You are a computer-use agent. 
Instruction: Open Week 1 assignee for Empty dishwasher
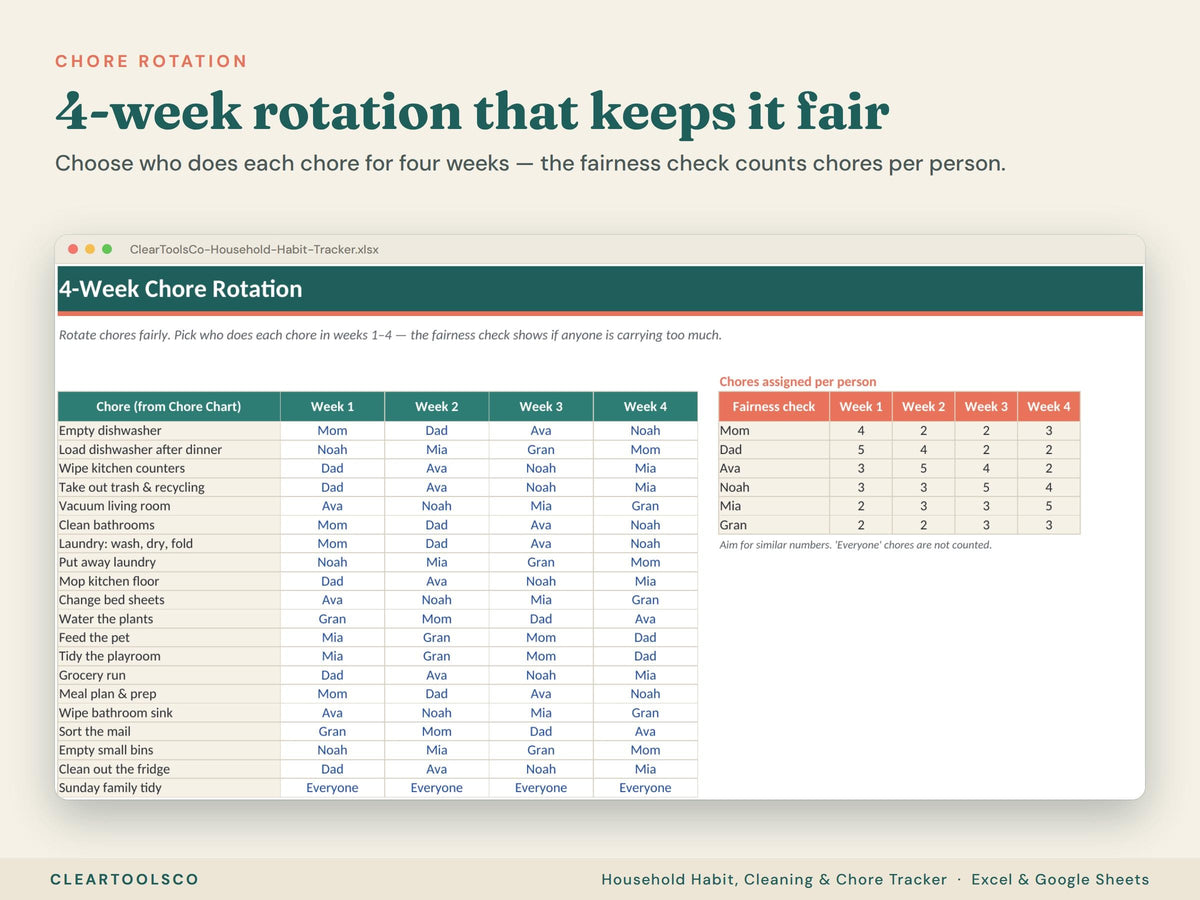tap(332, 431)
